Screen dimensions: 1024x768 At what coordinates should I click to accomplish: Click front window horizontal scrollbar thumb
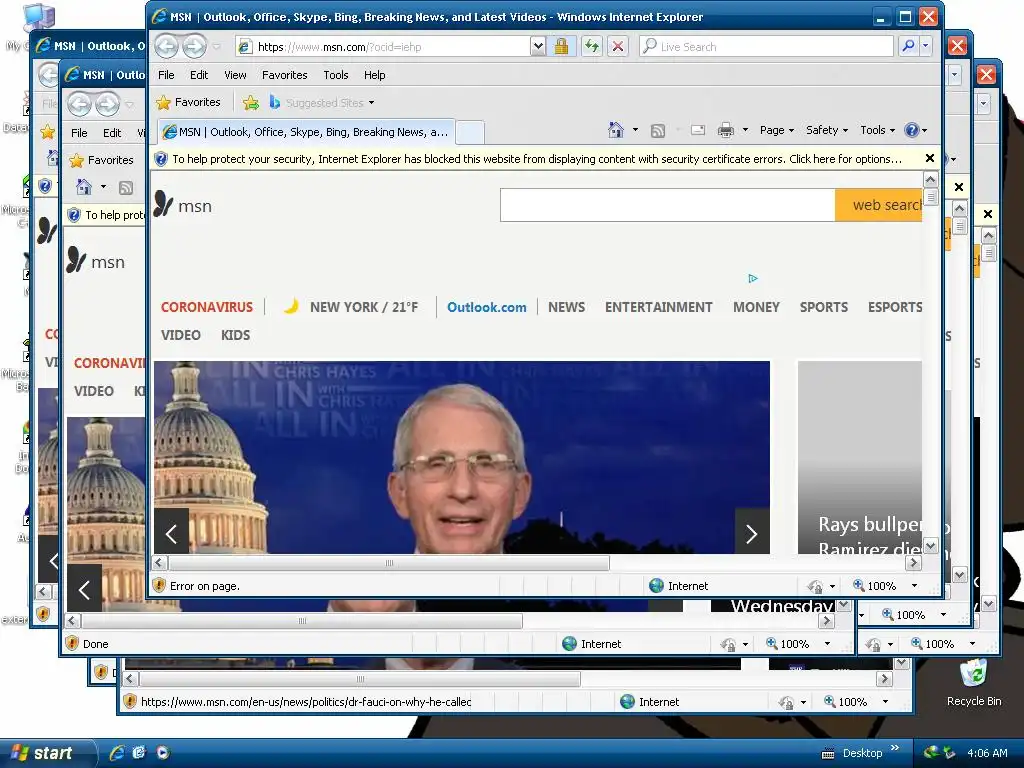(389, 563)
